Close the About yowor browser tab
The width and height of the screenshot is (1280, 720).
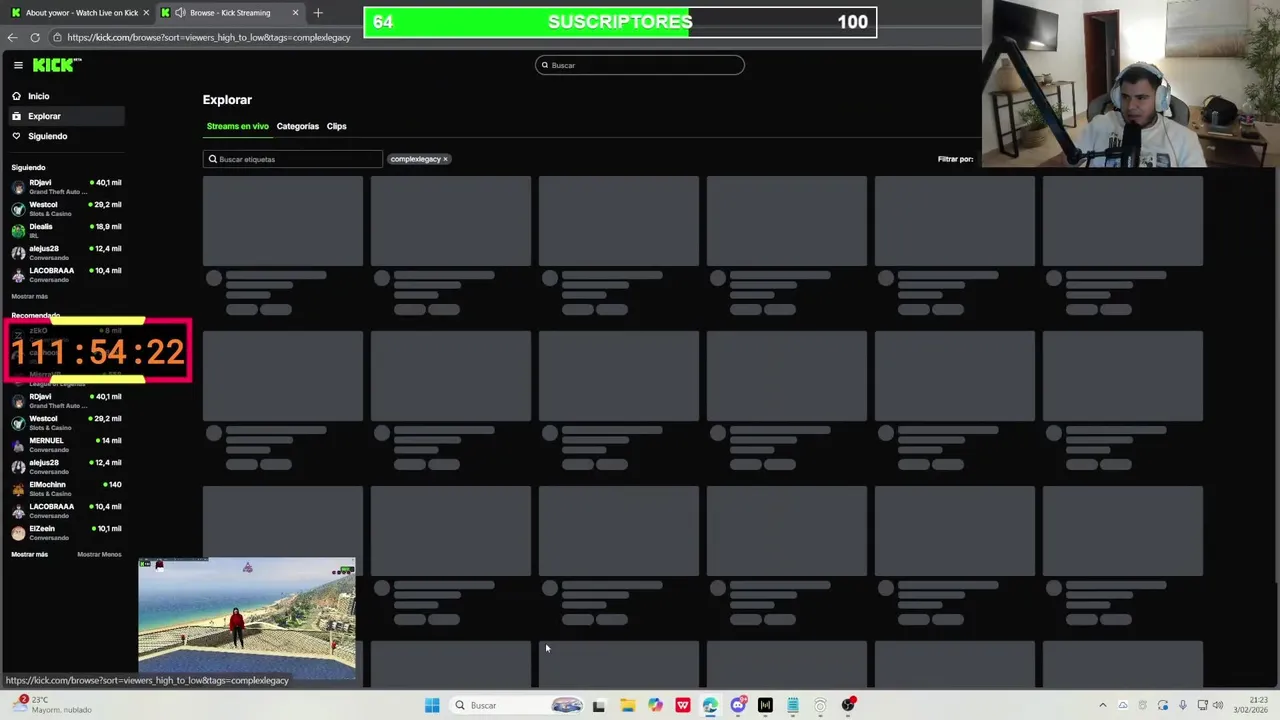point(146,13)
